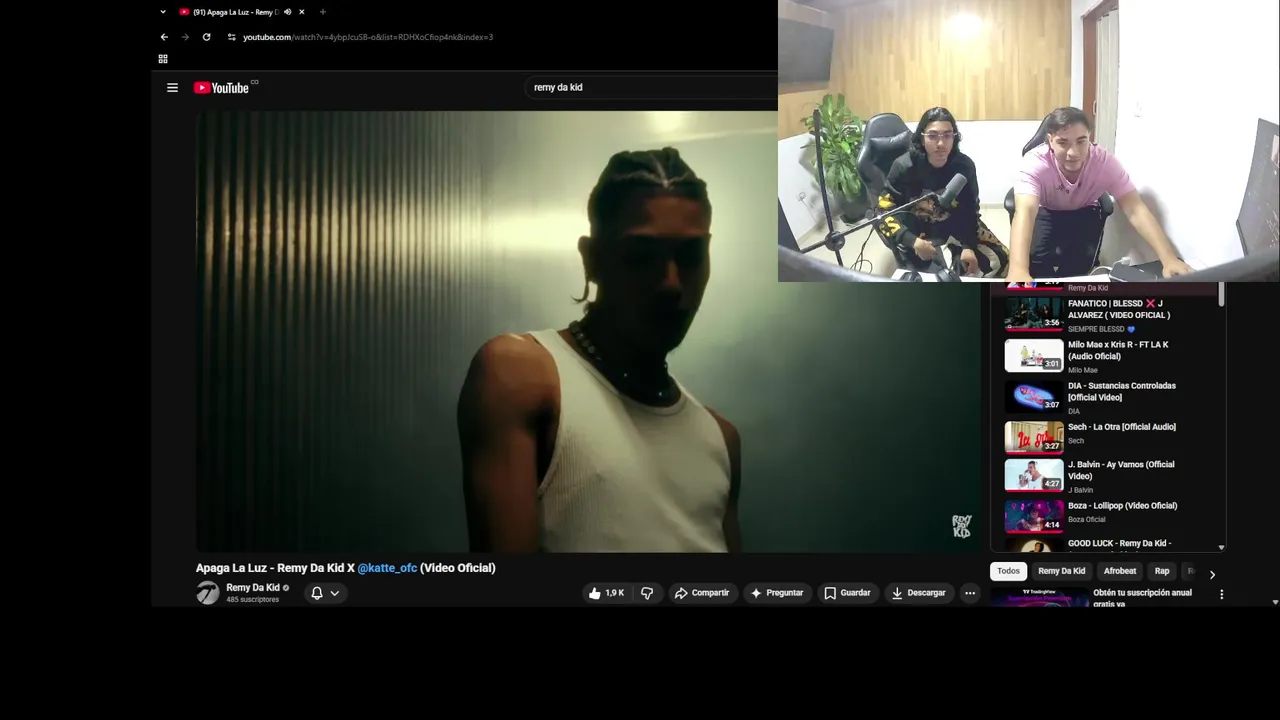Play J. Balvin - Ay Vamos from playlist
Viewport: 1280px width, 720px height.
[1121, 470]
